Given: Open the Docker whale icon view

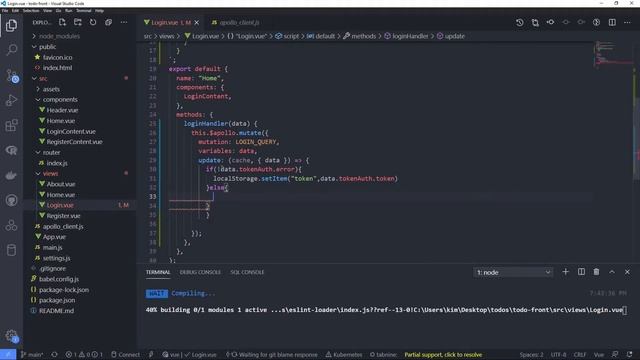Looking at the screenshot, I should coord(11,175).
